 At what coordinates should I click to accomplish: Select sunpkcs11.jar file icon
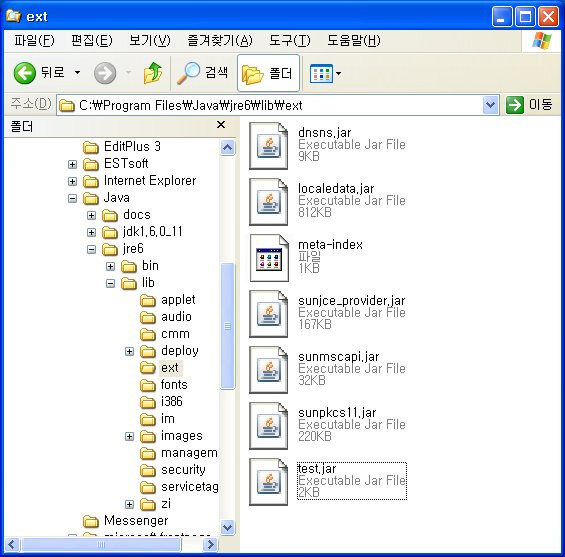tap(269, 425)
